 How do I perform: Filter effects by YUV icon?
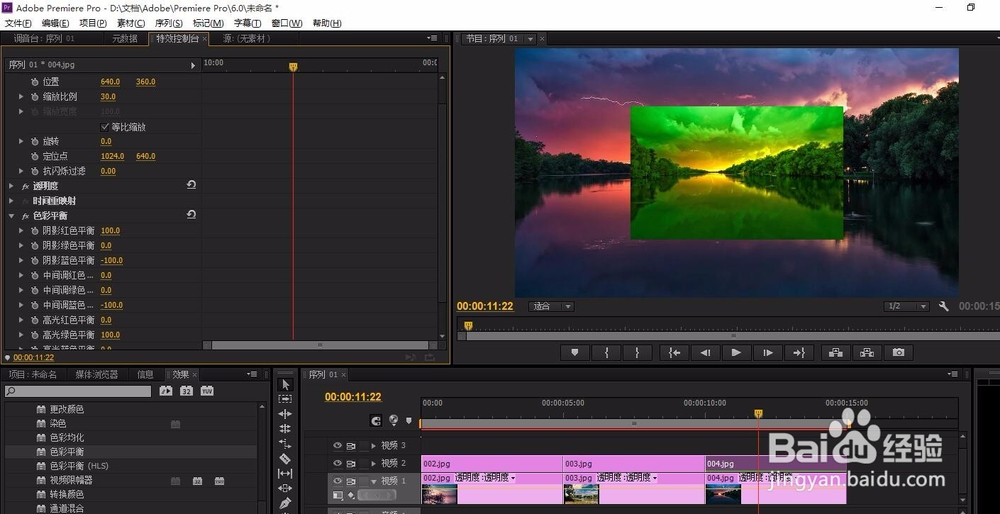pos(207,391)
